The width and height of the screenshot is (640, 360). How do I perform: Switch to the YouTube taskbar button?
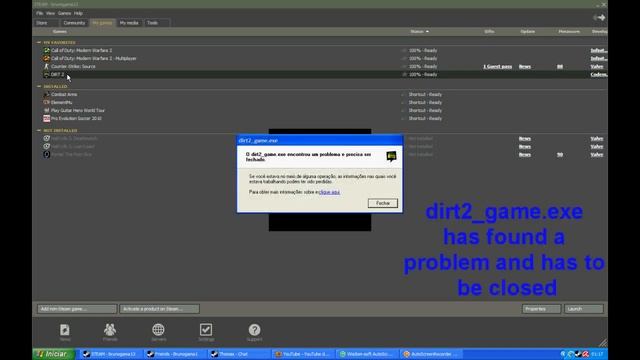tap(304, 354)
